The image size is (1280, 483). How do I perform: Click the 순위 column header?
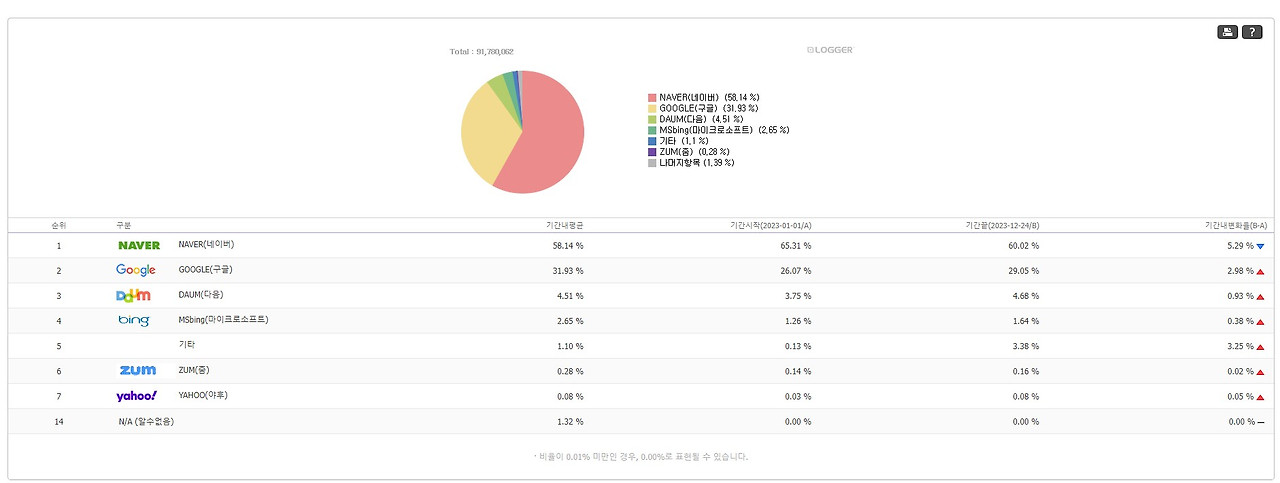[59, 226]
